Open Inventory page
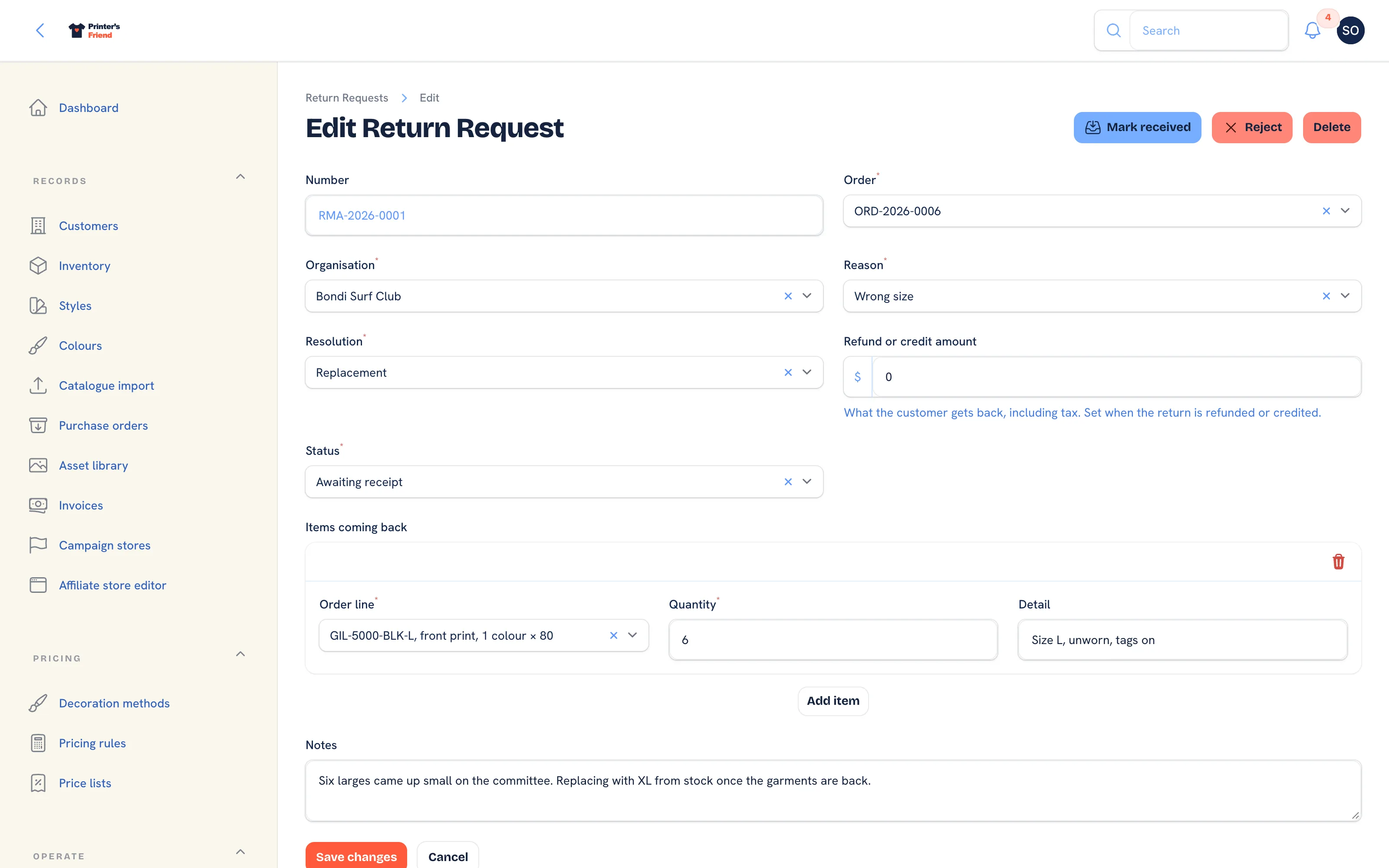 84,266
